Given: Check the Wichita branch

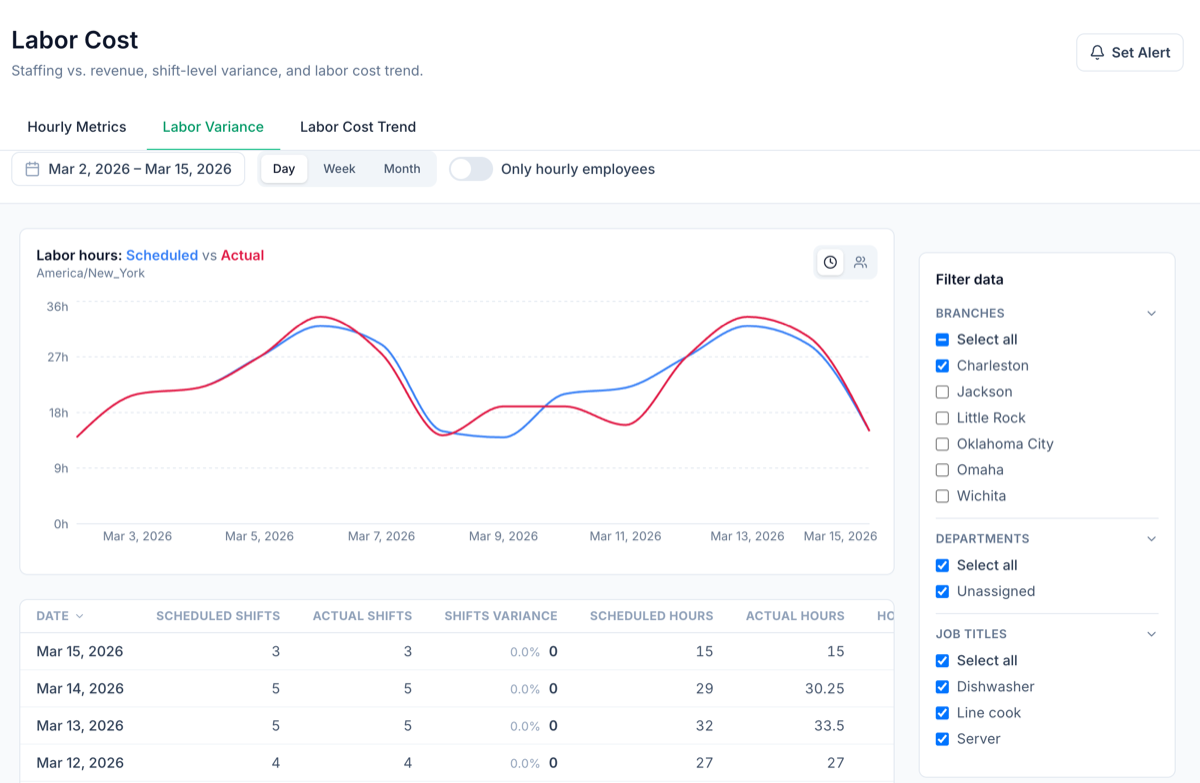Looking at the screenshot, I should pos(942,496).
